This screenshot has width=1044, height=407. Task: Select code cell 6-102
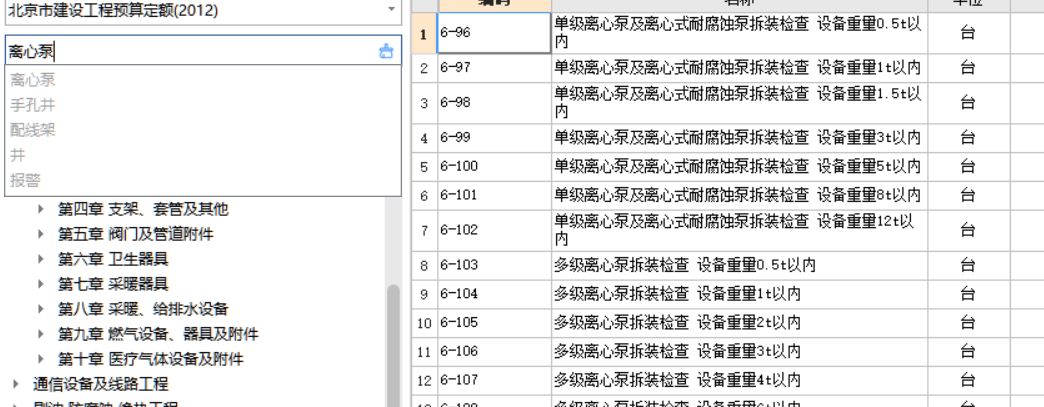[x=494, y=230]
